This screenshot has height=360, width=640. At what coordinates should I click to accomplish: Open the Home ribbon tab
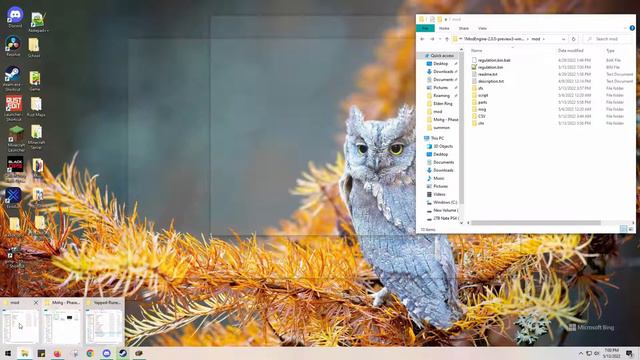click(x=444, y=28)
